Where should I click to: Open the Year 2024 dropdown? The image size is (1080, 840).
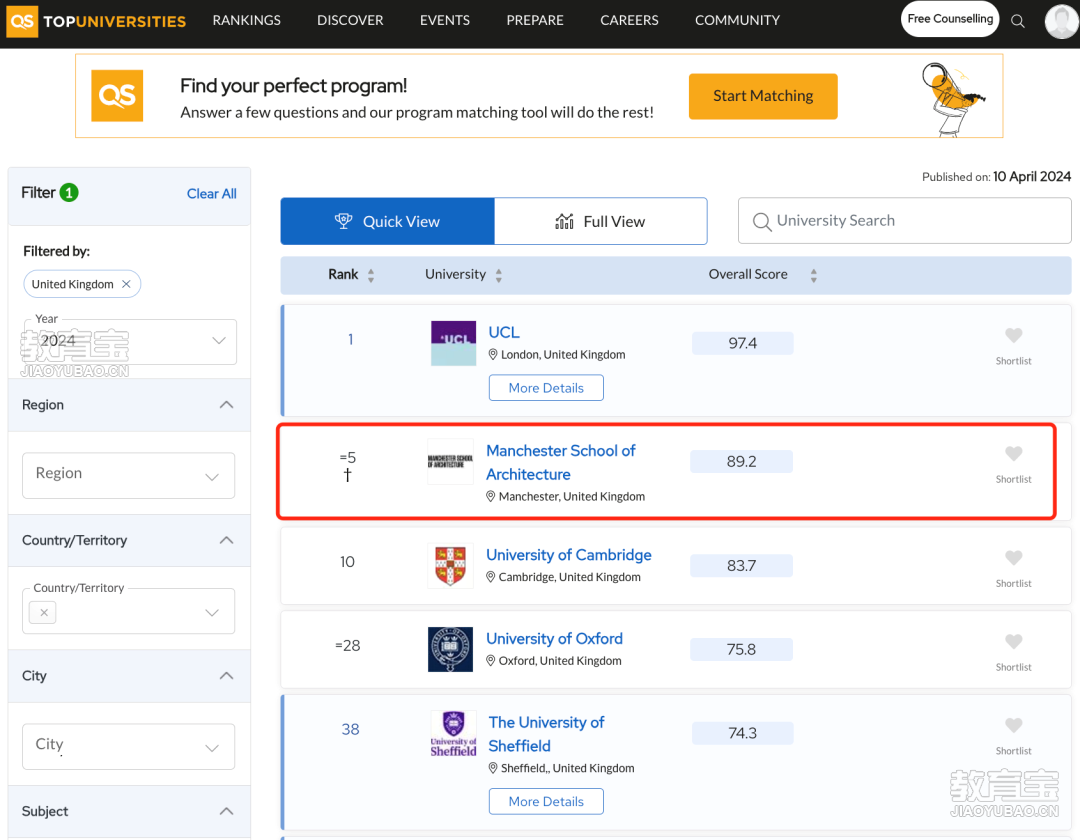click(130, 342)
